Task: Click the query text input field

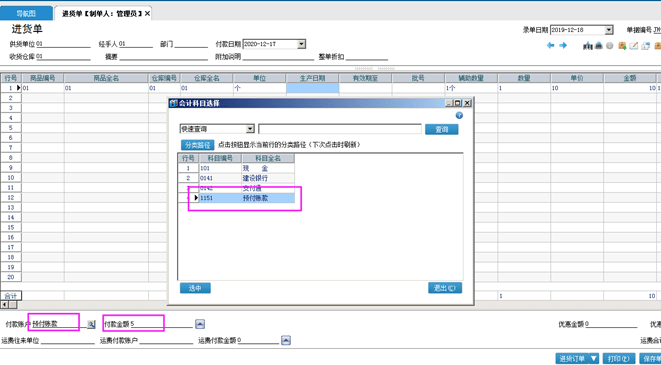Action: click(340, 129)
